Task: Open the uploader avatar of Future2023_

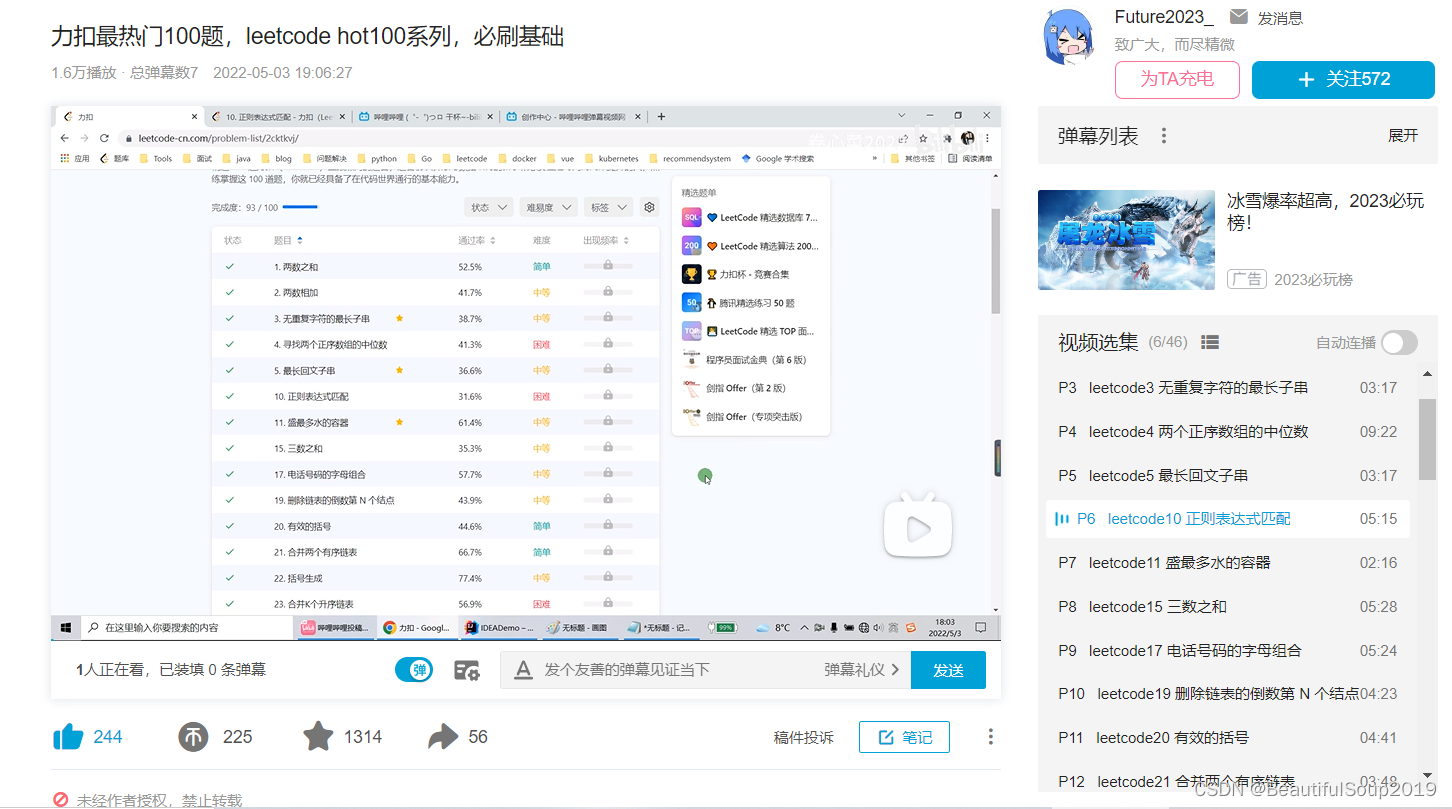Action: coord(1069,38)
